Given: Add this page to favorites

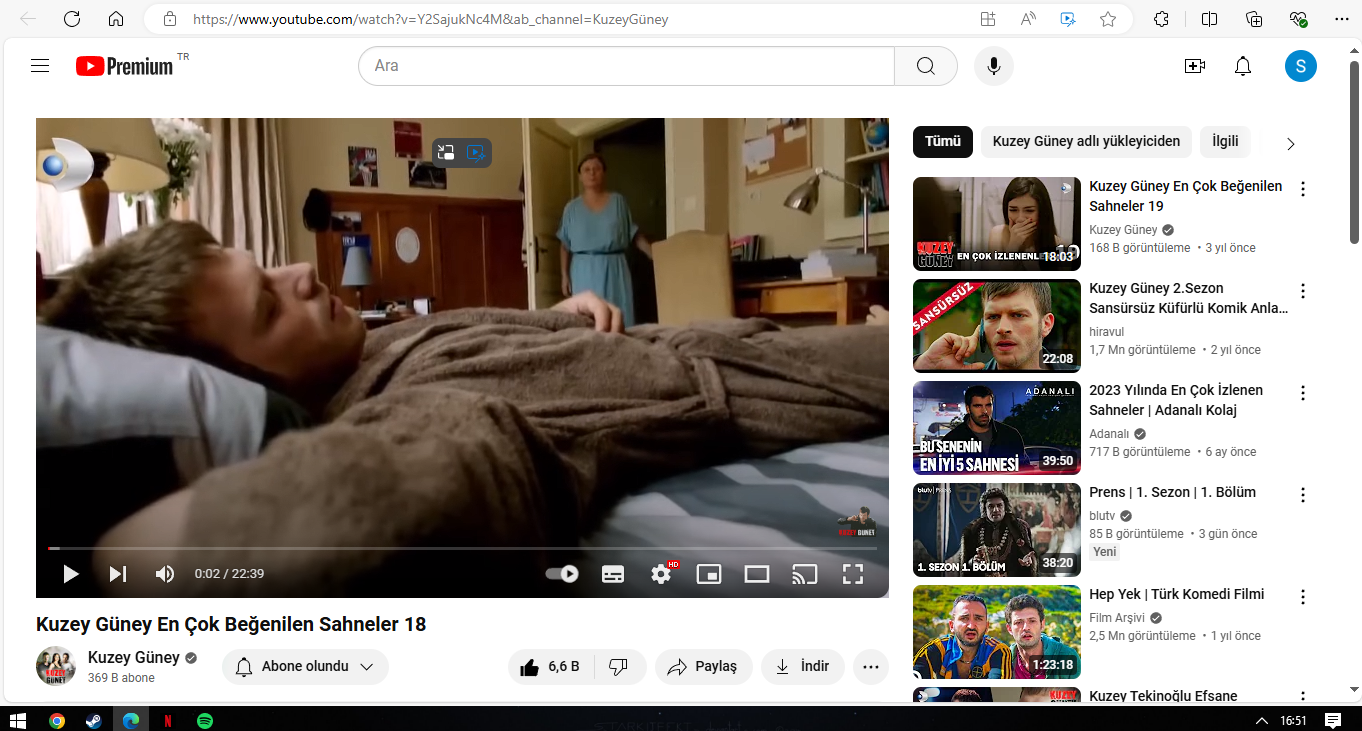Looking at the screenshot, I should click(x=1108, y=19).
